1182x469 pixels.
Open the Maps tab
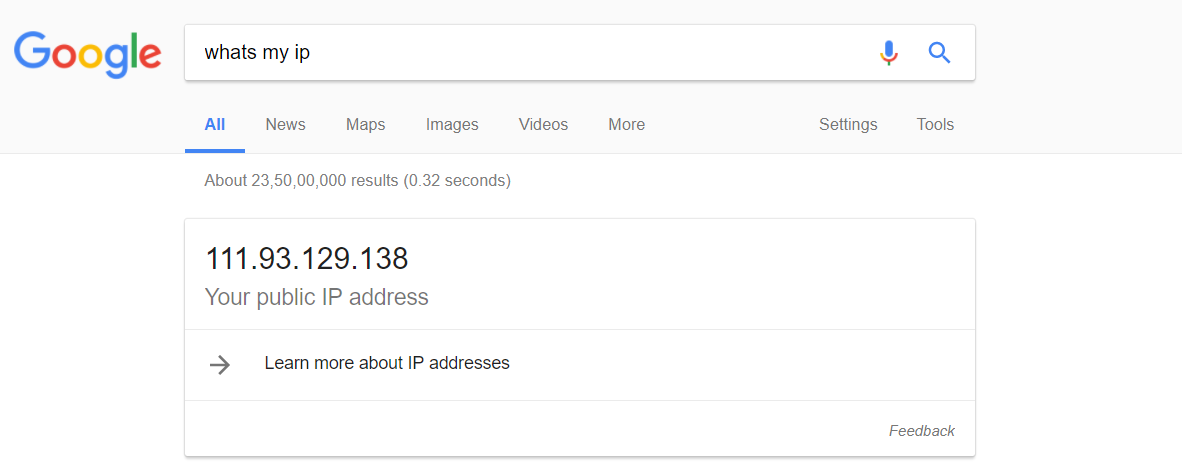click(x=365, y=125)
